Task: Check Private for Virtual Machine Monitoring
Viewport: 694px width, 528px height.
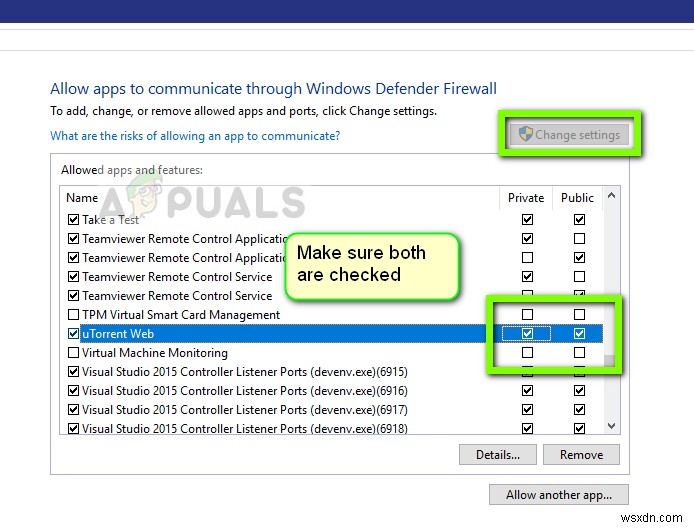Action: tap(527, 353)
